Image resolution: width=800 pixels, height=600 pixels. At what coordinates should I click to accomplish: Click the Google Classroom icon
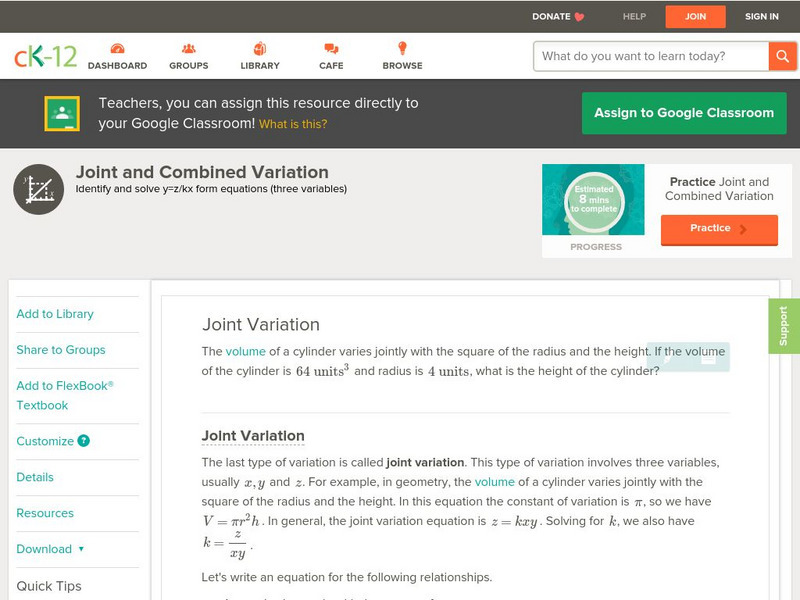(62, 113)
